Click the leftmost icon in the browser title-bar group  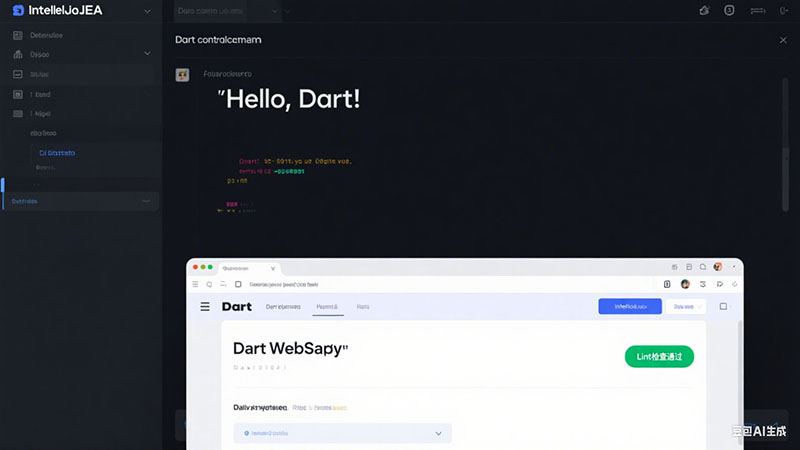coord(674,267)
